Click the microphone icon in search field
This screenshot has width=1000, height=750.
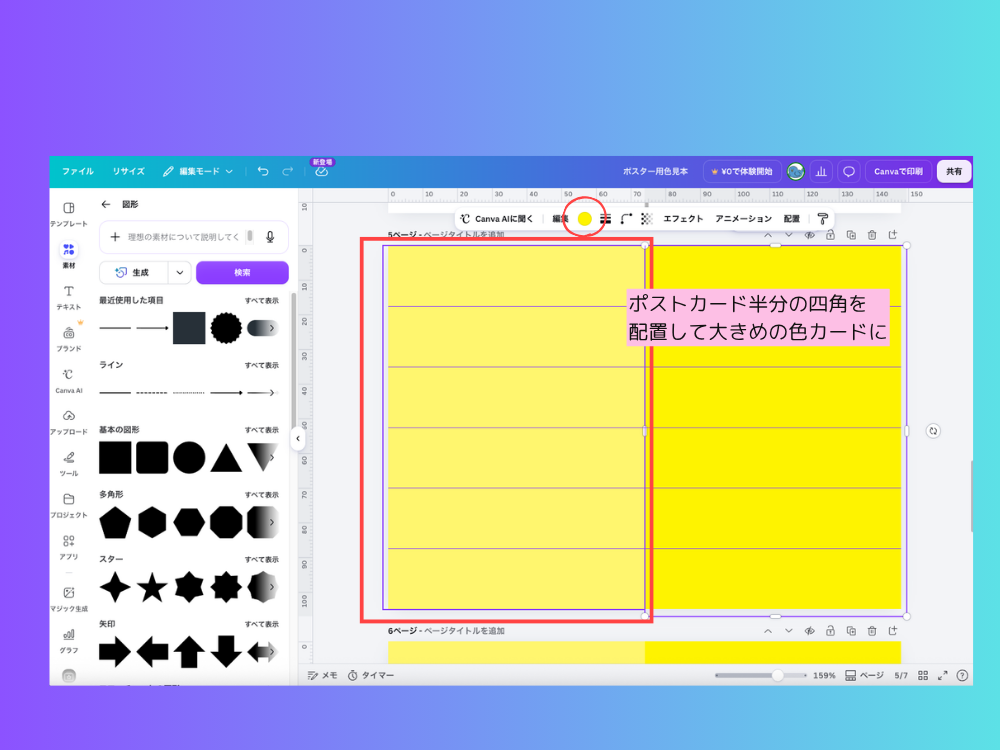(x=270, y=237)
